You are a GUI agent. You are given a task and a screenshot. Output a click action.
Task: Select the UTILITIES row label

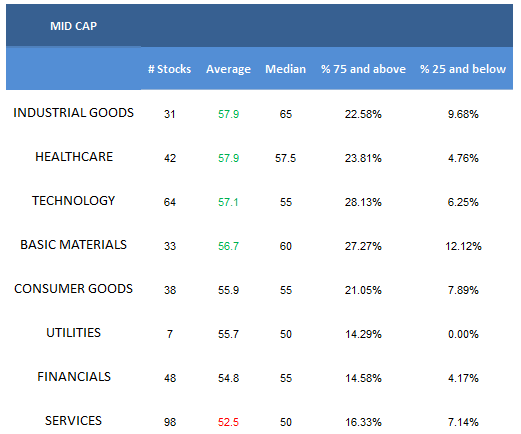point(73,333)
